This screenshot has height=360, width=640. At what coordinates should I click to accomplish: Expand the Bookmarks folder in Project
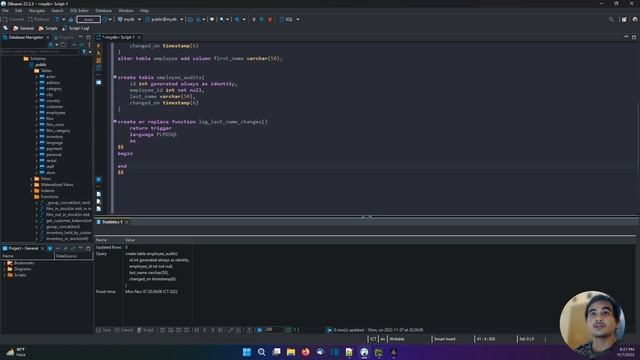click(x=4, y=263)
